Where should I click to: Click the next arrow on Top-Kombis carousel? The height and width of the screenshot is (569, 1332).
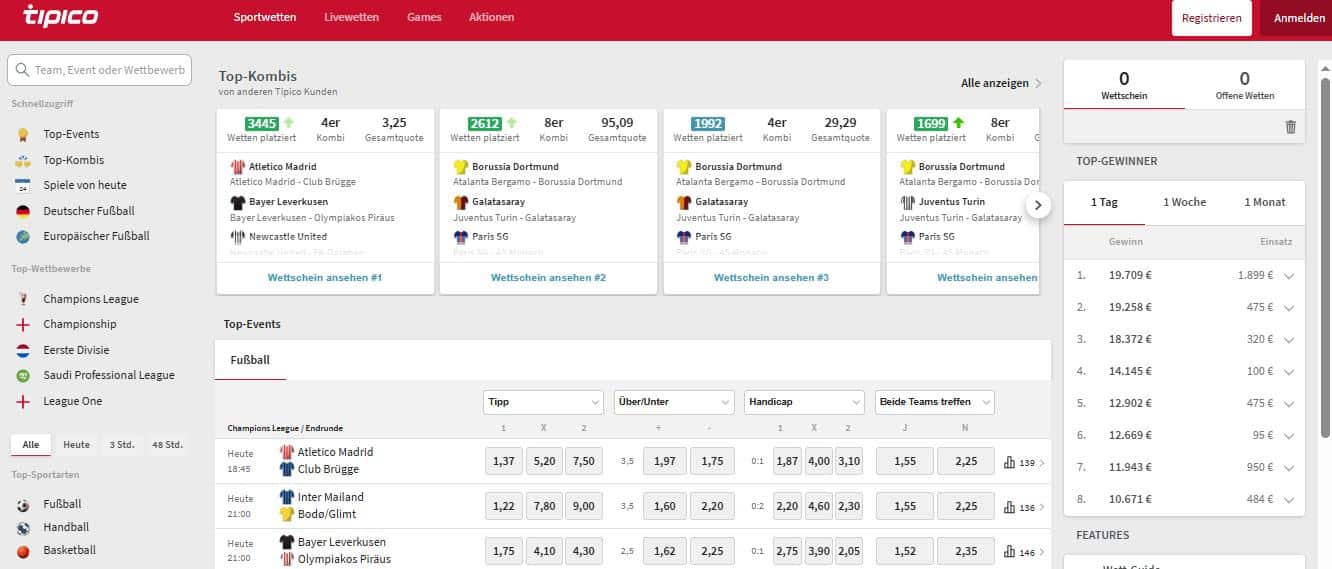click(x=1038, y=205)
